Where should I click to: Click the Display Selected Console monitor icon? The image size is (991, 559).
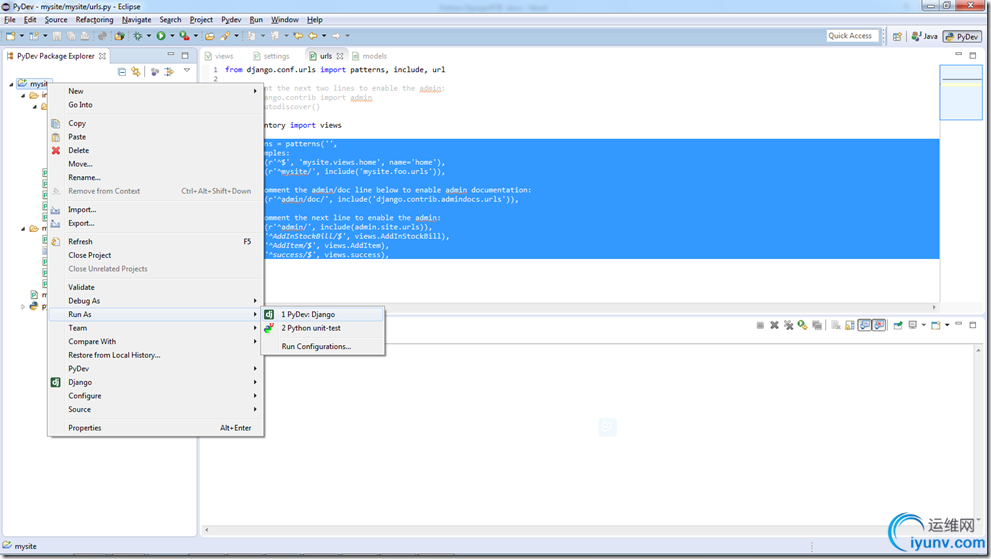pos(913,324)
